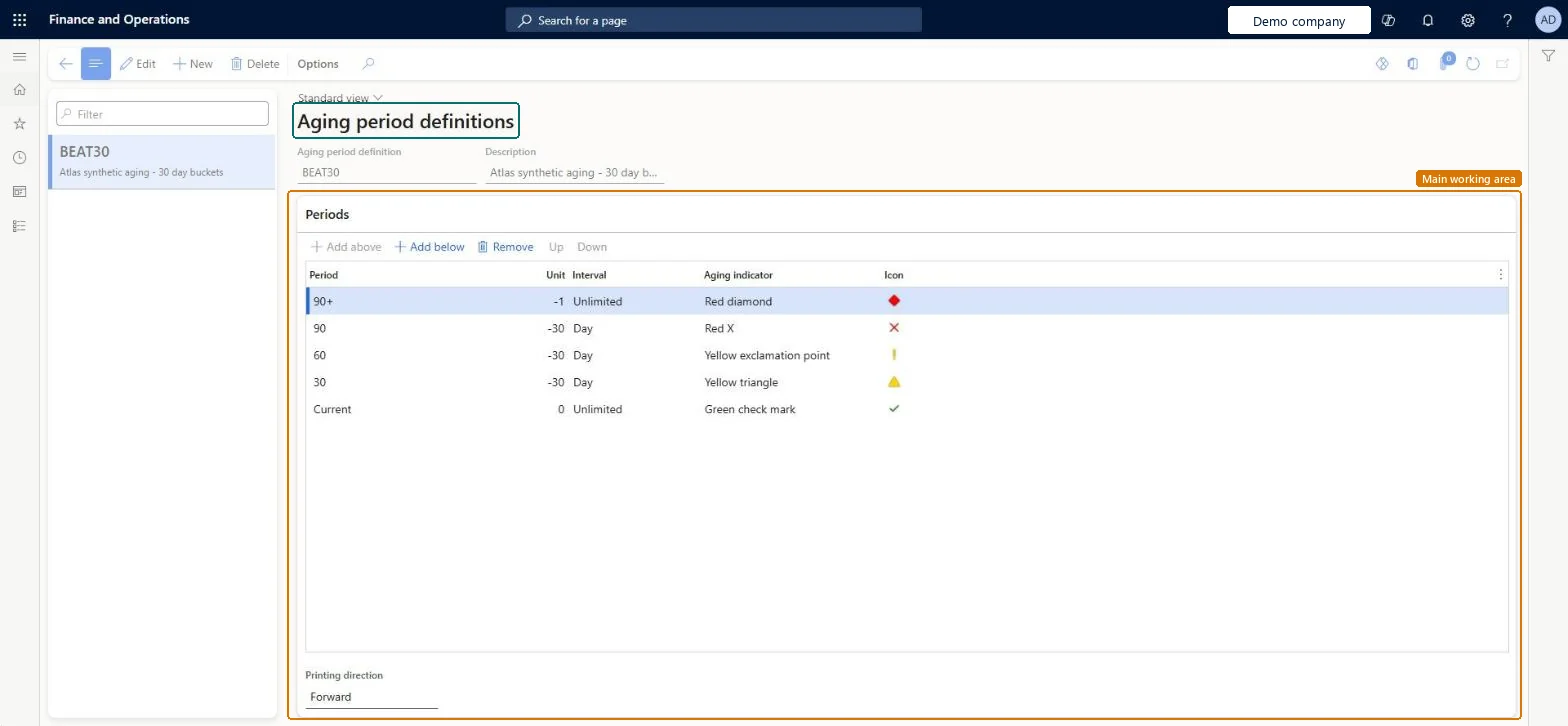
Task: Click the Filter box in list pane
Action: pyautogui.click(x=162, y=114)
